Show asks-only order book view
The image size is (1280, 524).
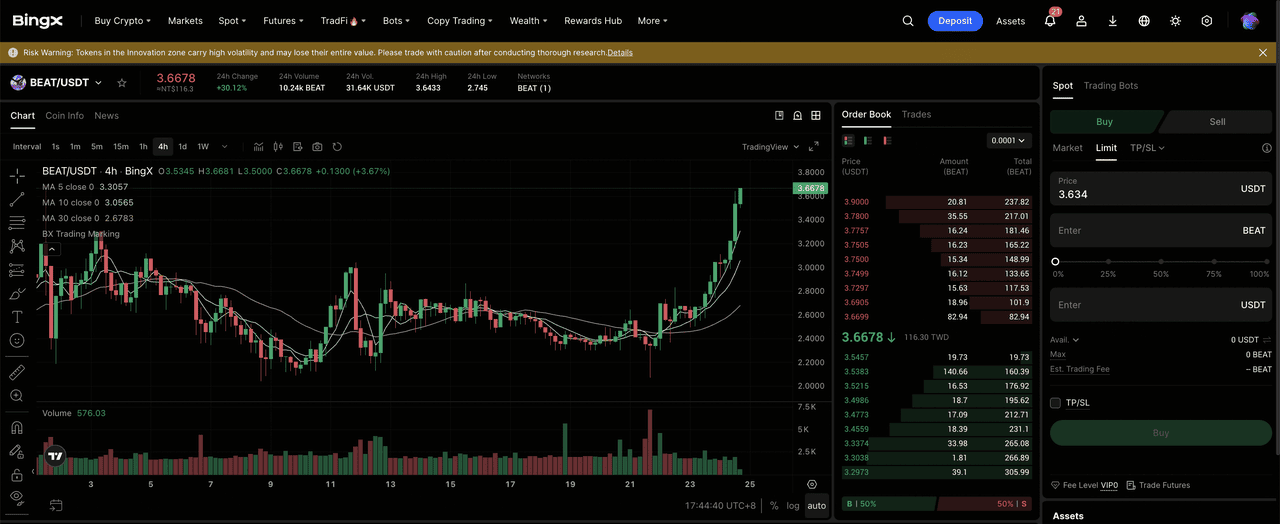click(886, 141)
